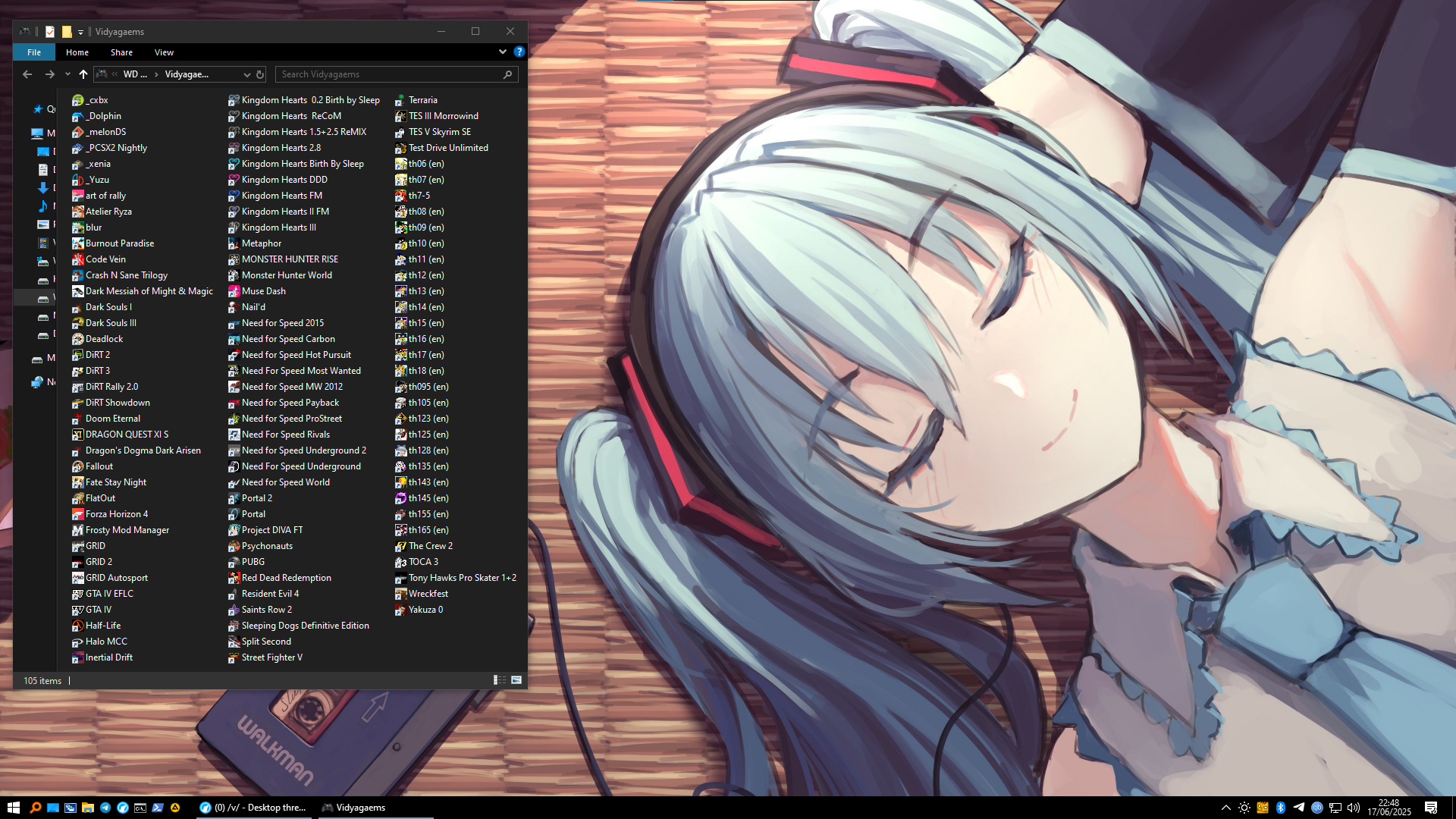
Task: Click the refresh icon beside the address bar
Action: 260,74
